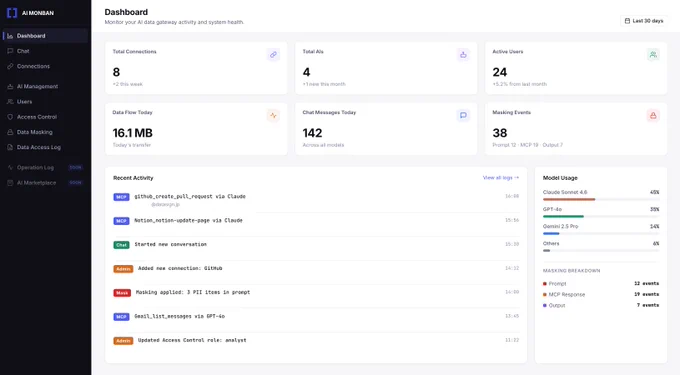Click Admin badge on Added new connection row
The image size is (680, 375).
[x=123, y=269]
